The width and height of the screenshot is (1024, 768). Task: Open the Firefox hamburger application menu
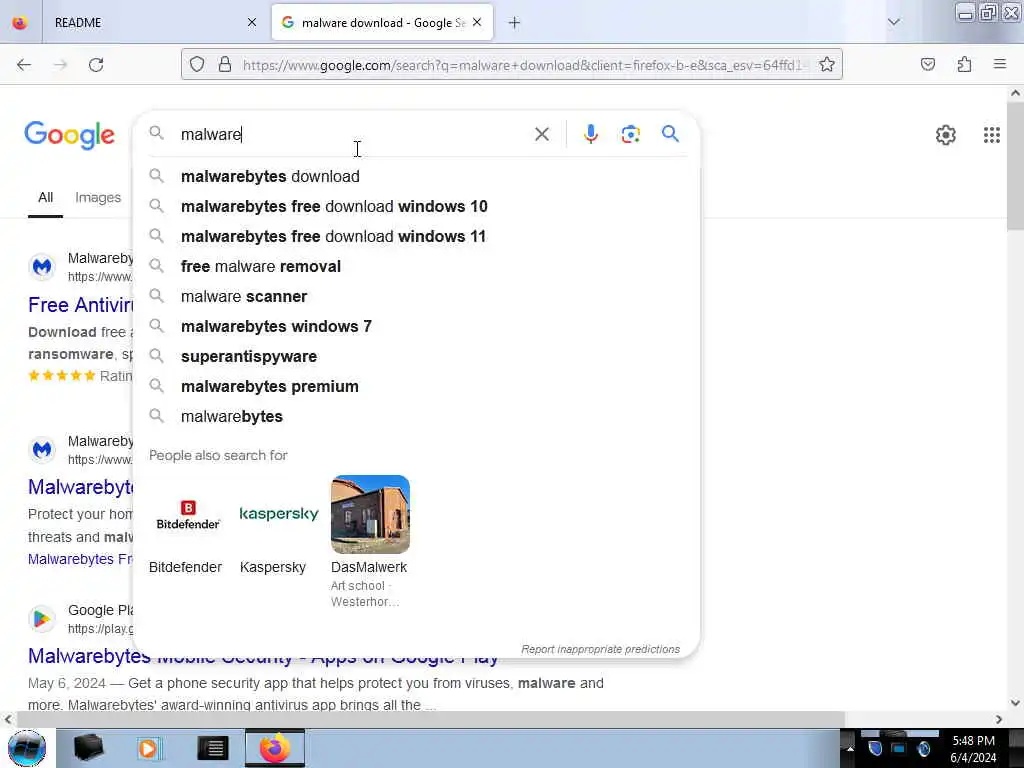pos(1000,64)
